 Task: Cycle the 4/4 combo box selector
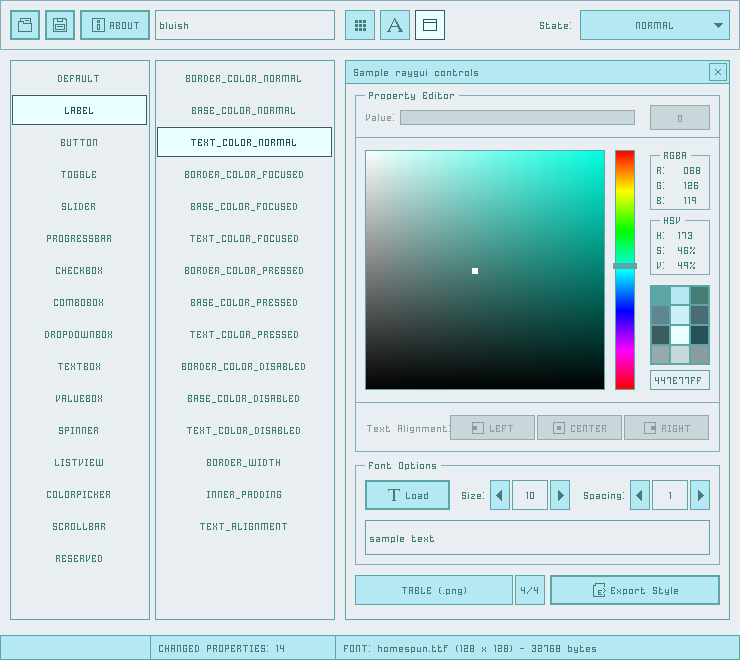tap(529, 590)
